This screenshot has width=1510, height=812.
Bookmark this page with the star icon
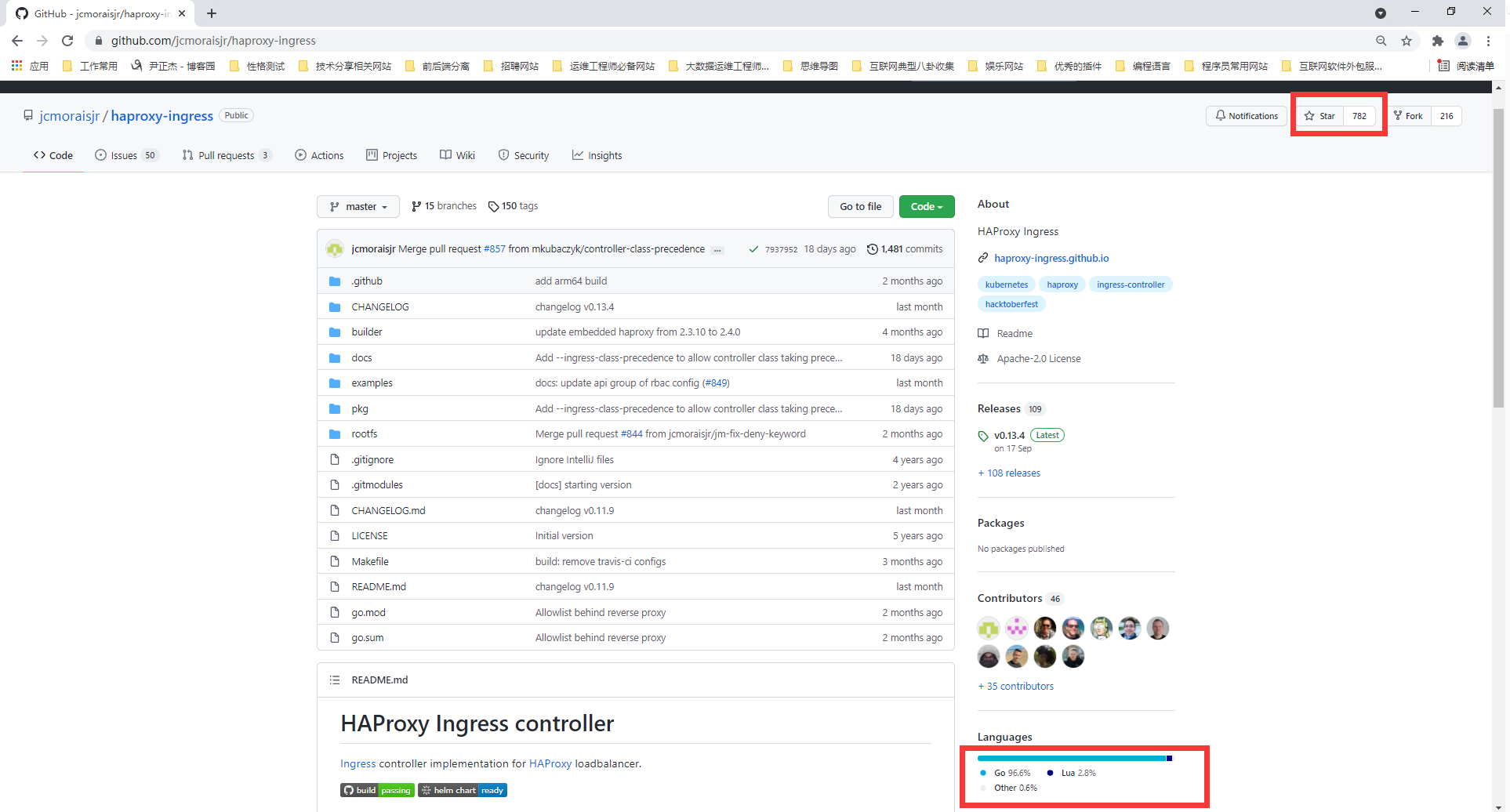tap(1407, 41)
